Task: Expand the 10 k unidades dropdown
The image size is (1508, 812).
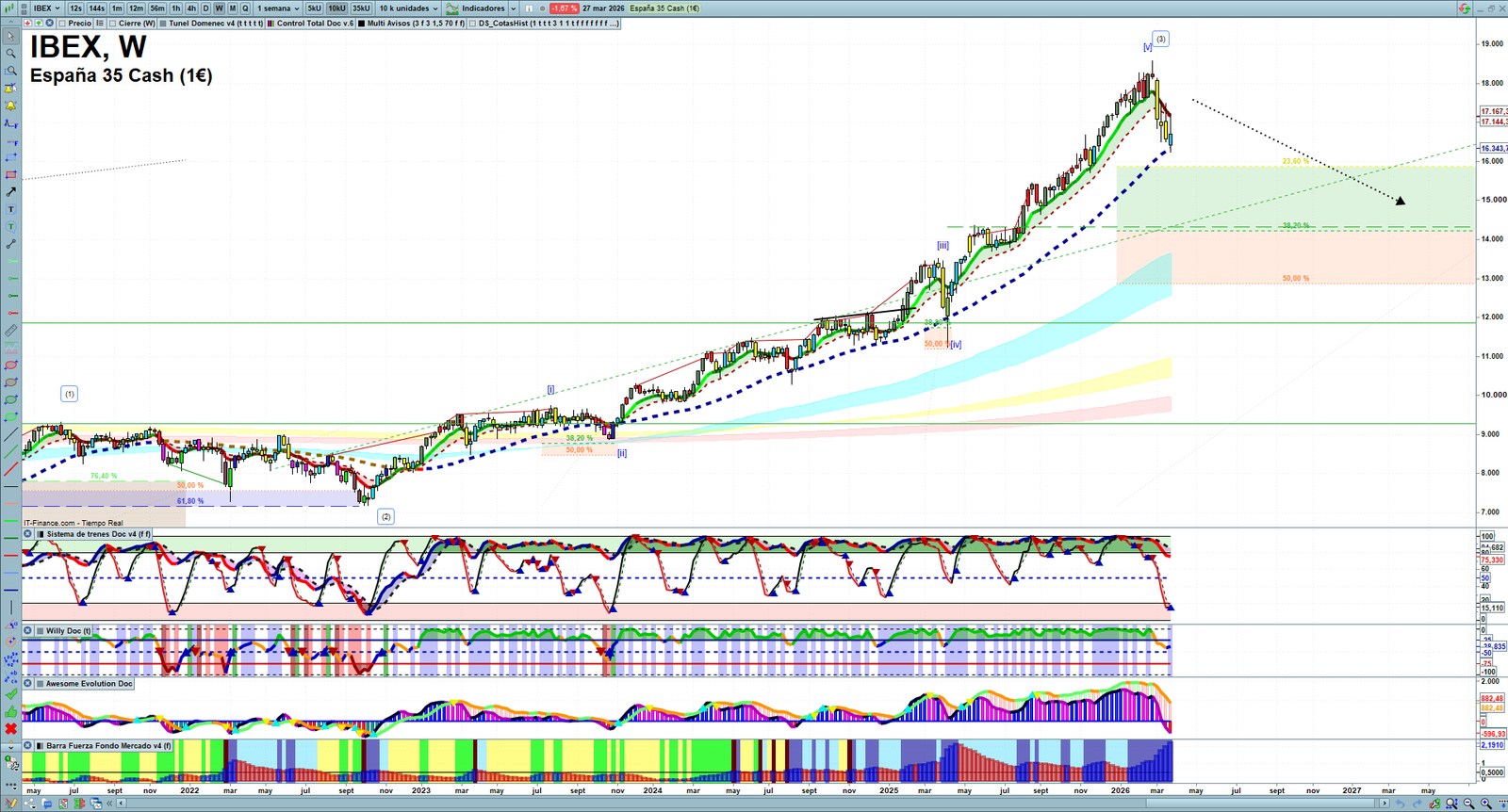Action: [408, 8]
